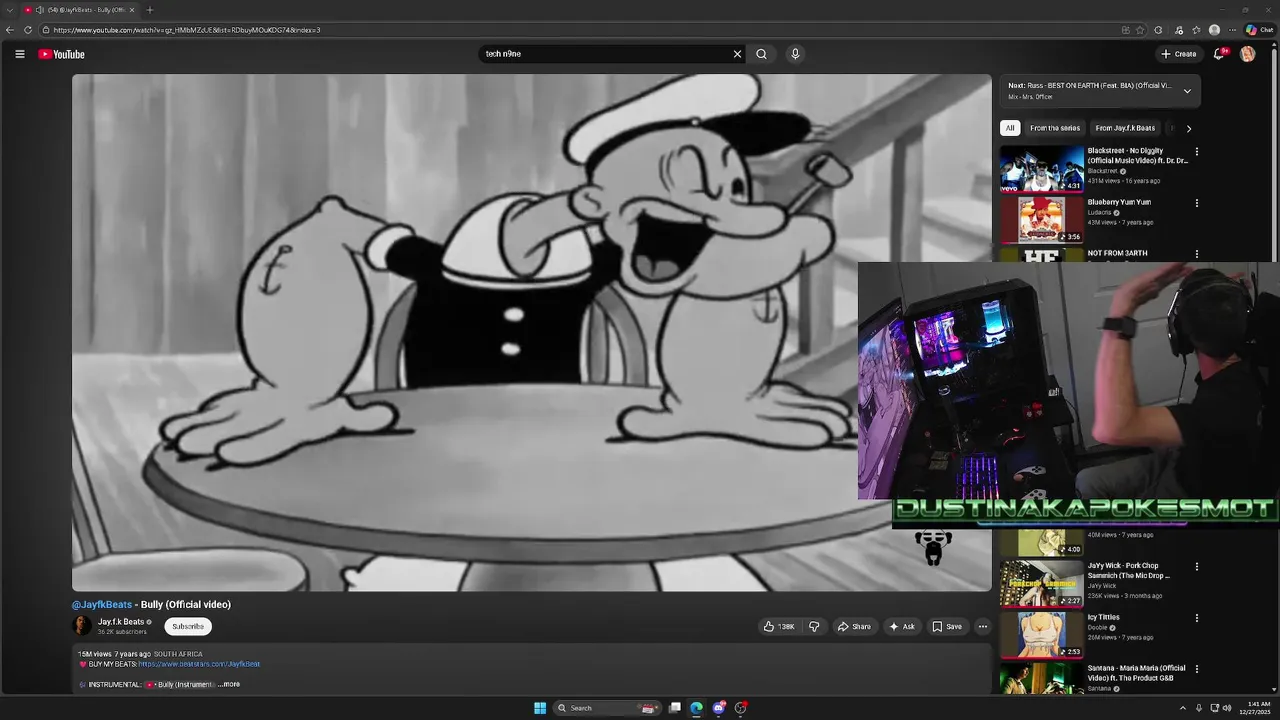Open options for Santana Maria Maria video

[x=1196, y=669]
